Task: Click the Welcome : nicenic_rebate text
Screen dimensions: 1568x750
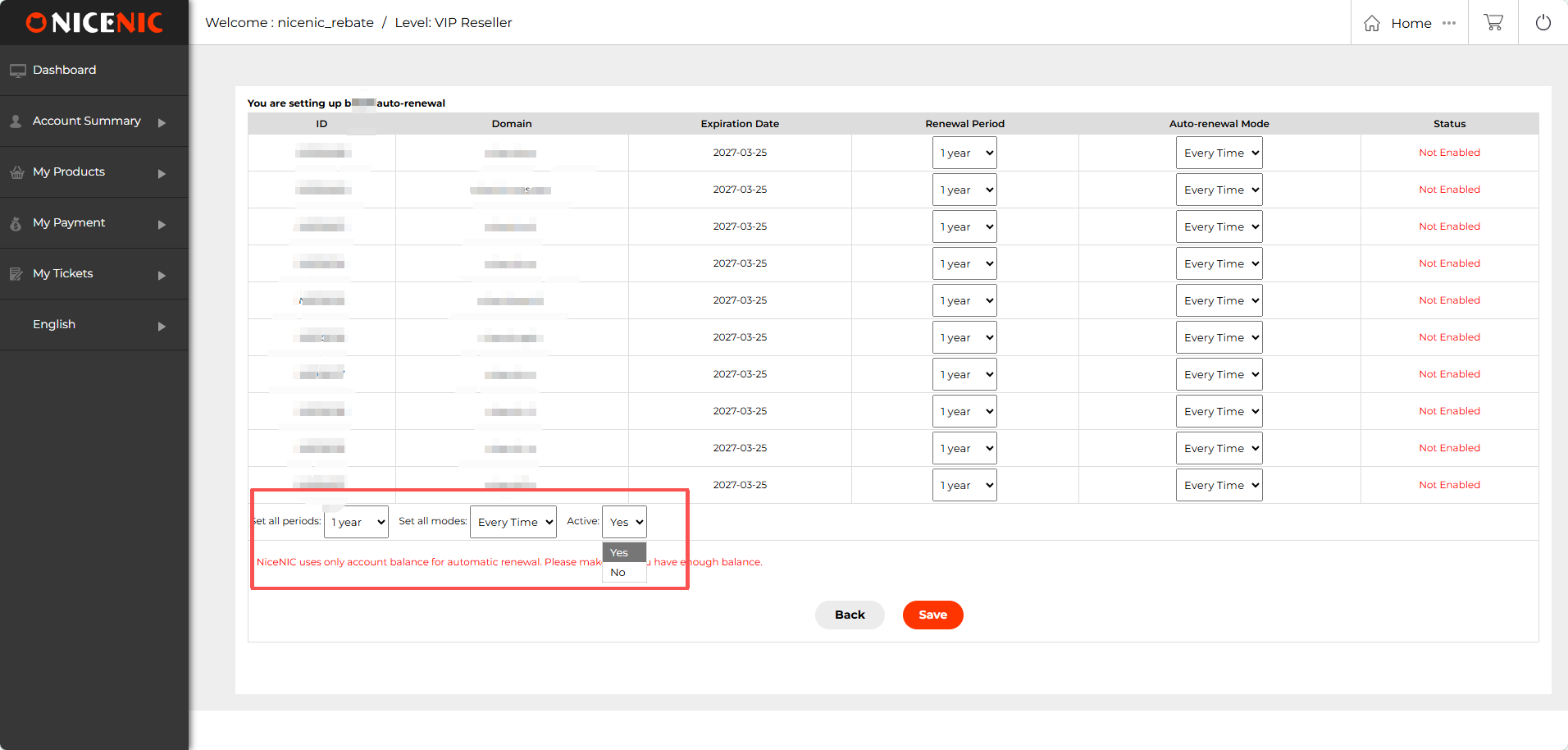Action: point(289,23)
